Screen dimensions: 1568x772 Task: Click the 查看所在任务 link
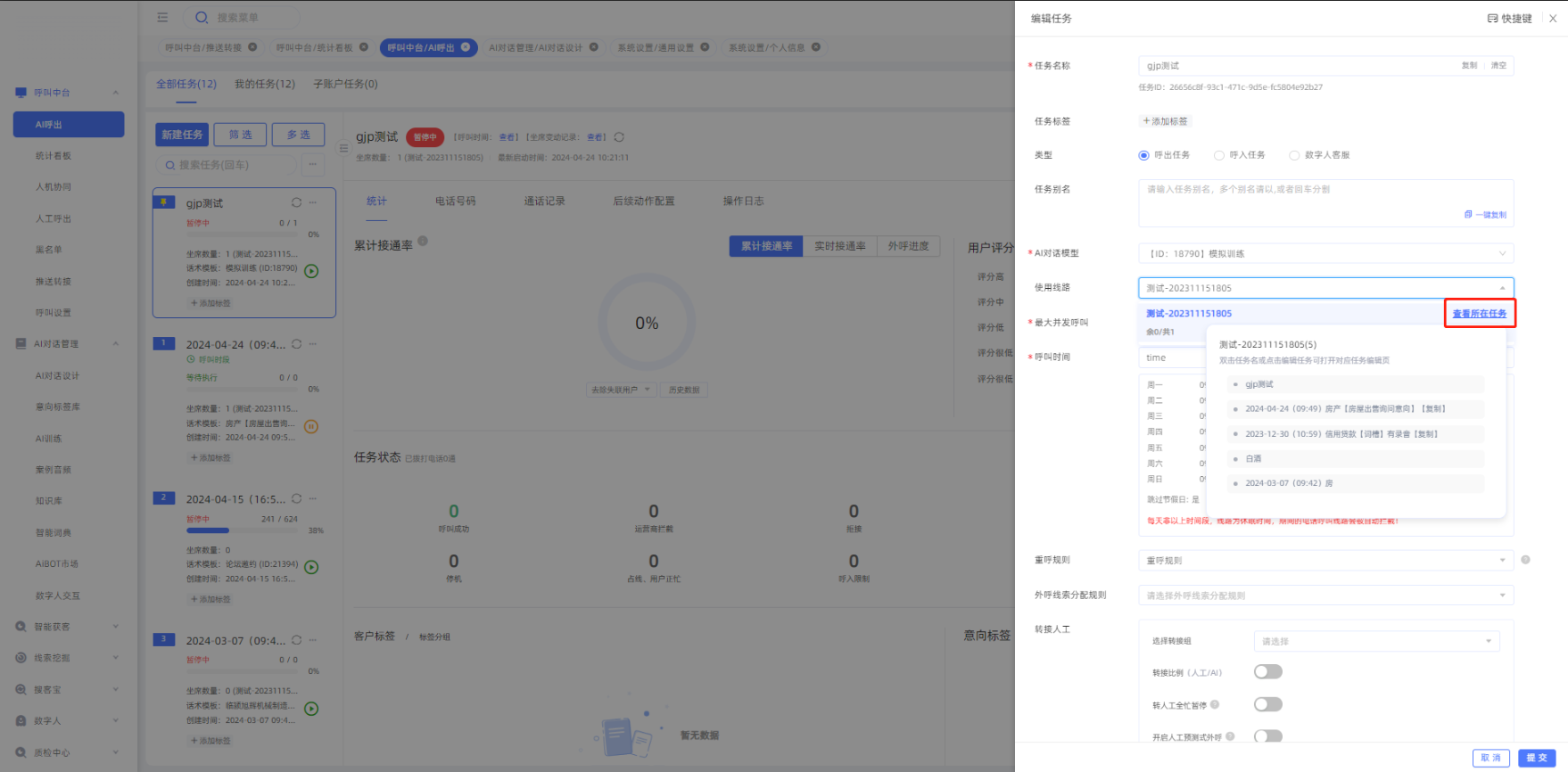point(1479,314)
